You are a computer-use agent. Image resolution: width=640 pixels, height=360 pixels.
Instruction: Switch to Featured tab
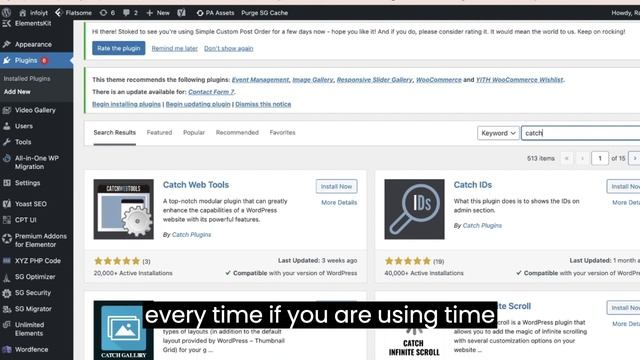(x=160, y=133)
